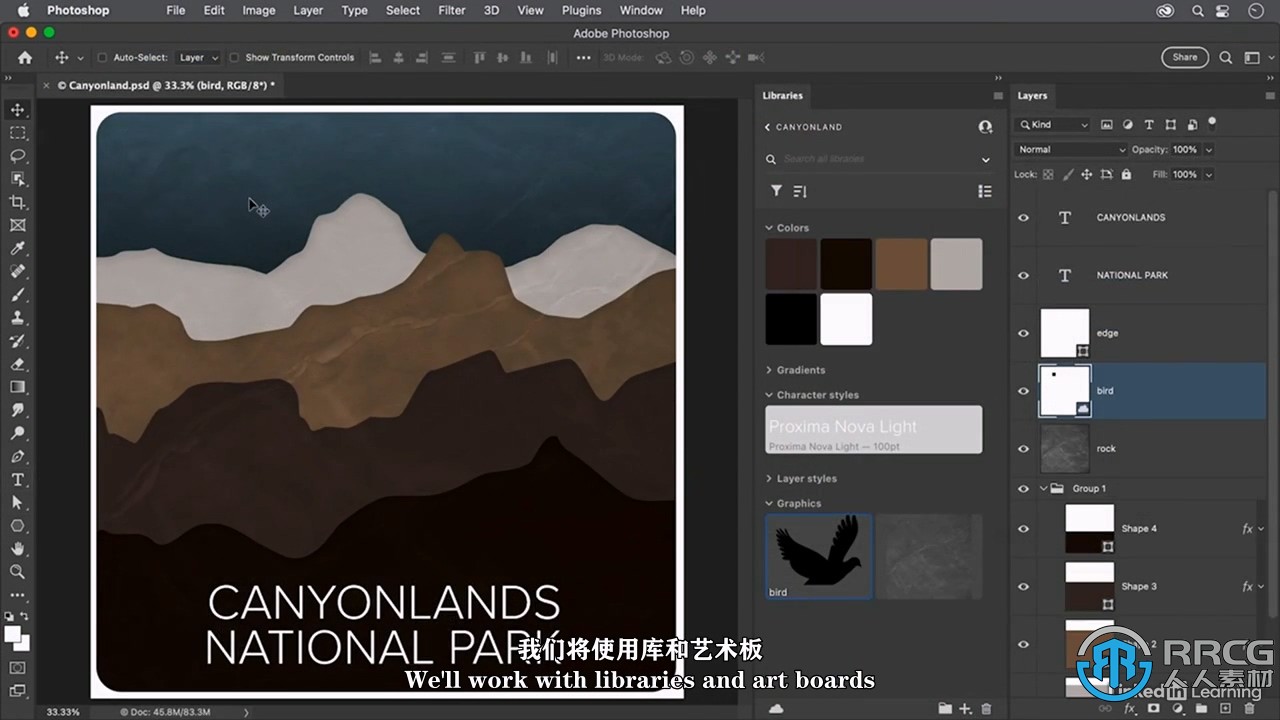The height and width of the screenshot is (720, 1280).
Task: Click the Libraries panel tab
Action: click(x=783, y=96)
